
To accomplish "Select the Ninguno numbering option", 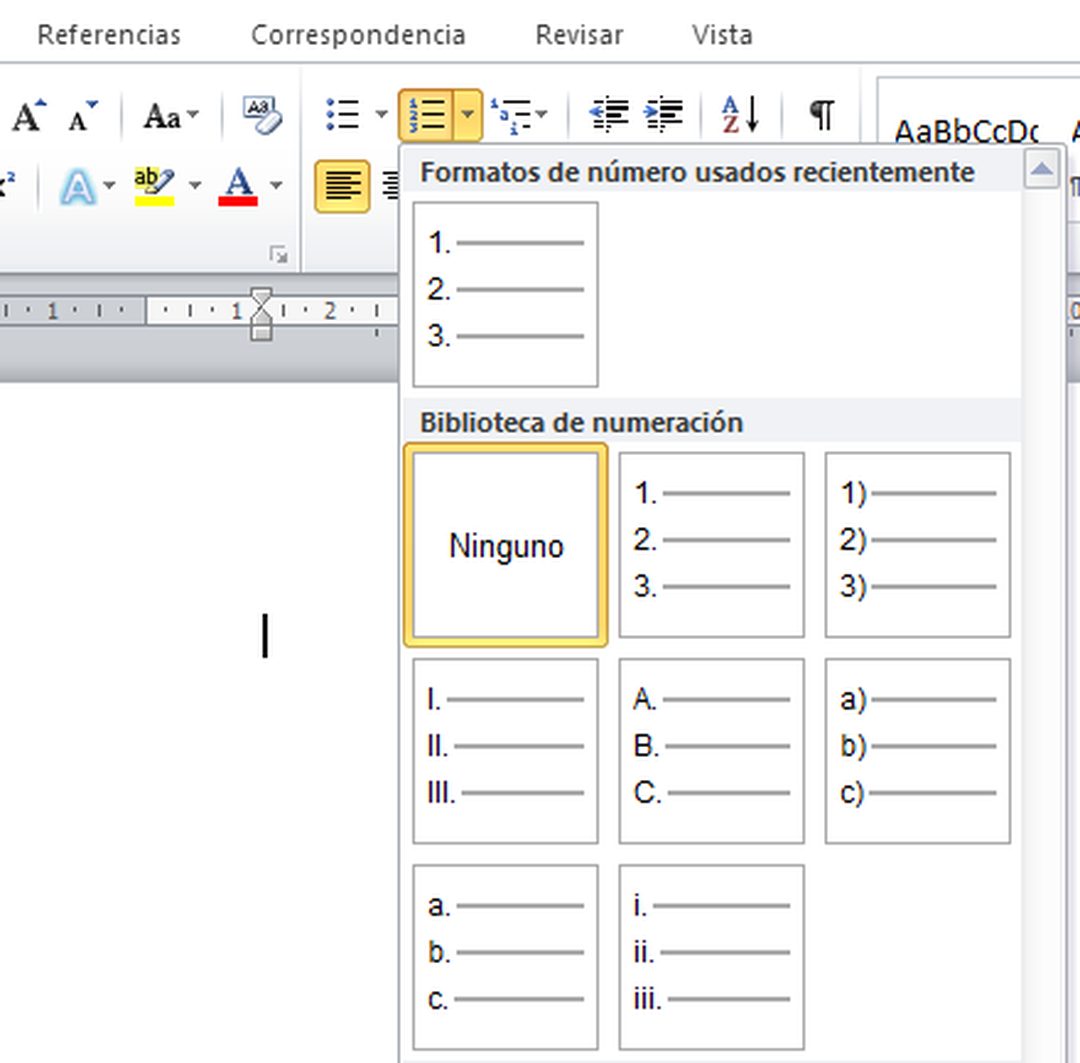I will pyautogui.click(x=505, y=545).
